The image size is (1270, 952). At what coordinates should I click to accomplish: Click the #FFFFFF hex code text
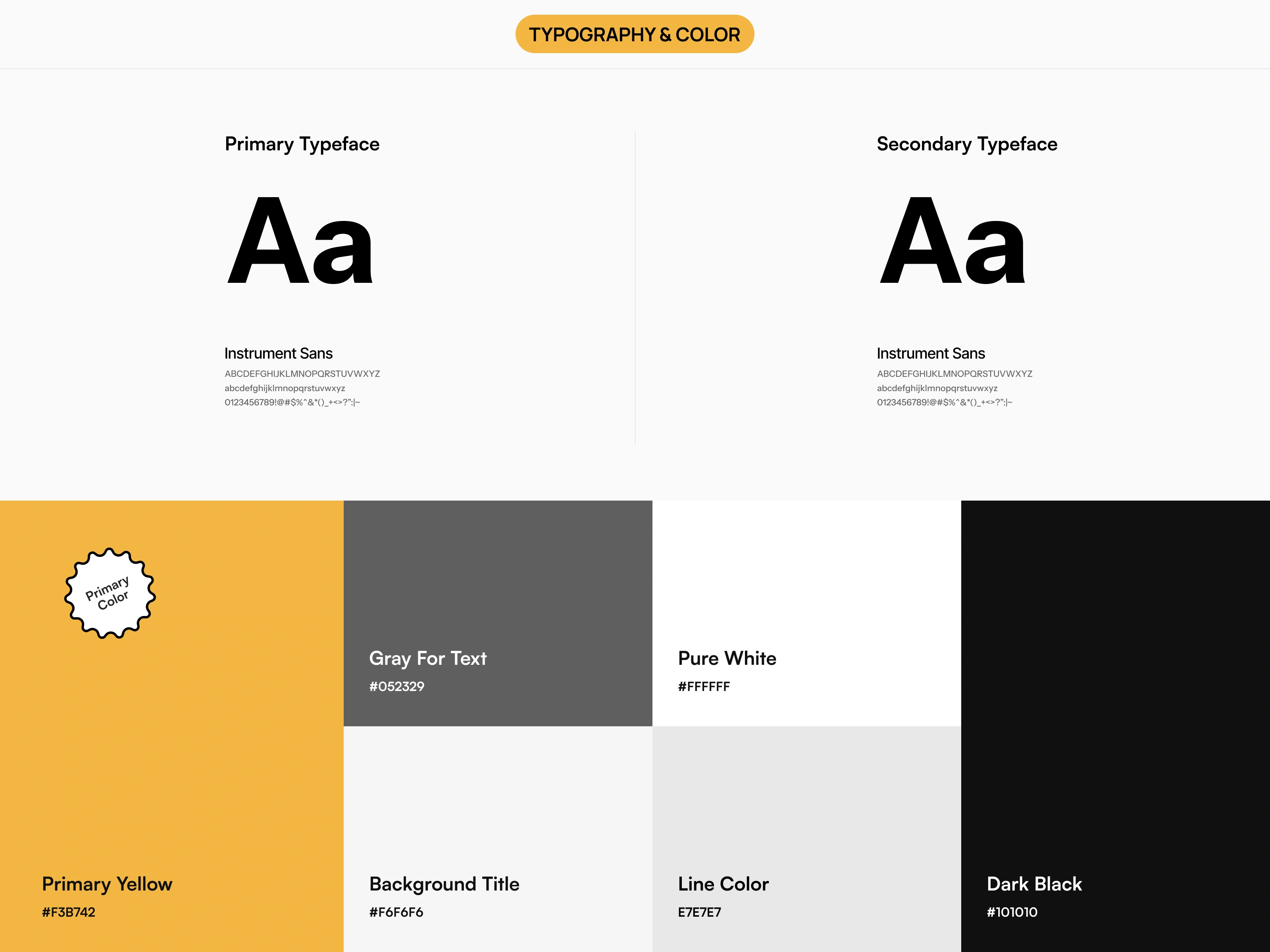[704, 686]
